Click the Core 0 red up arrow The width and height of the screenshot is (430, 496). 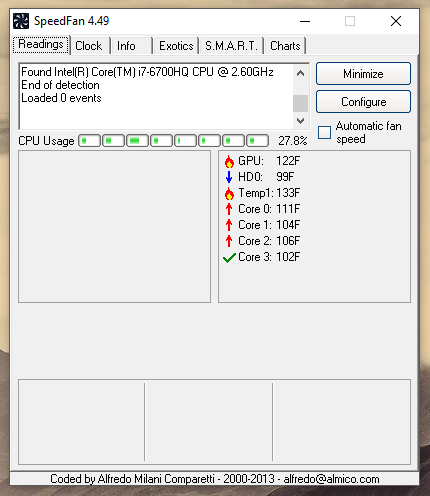229,209
